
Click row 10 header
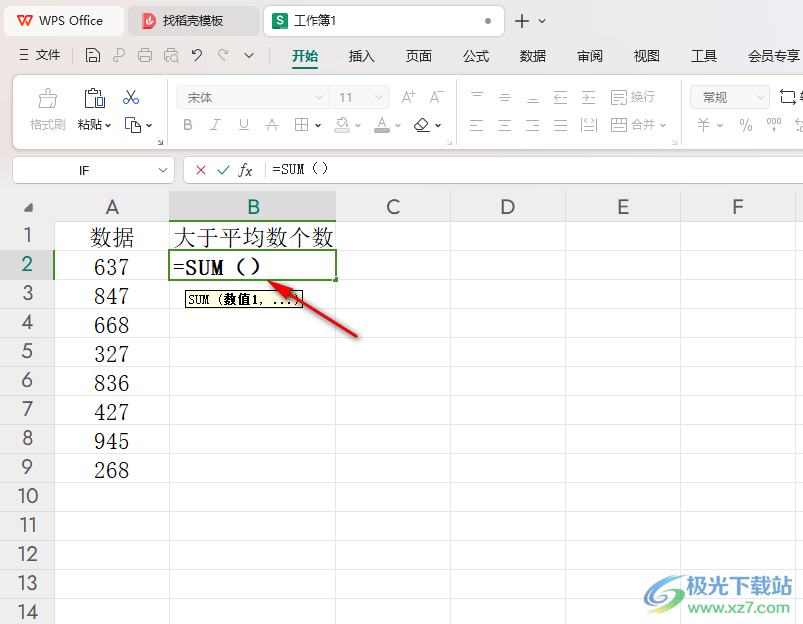[27, 496]
